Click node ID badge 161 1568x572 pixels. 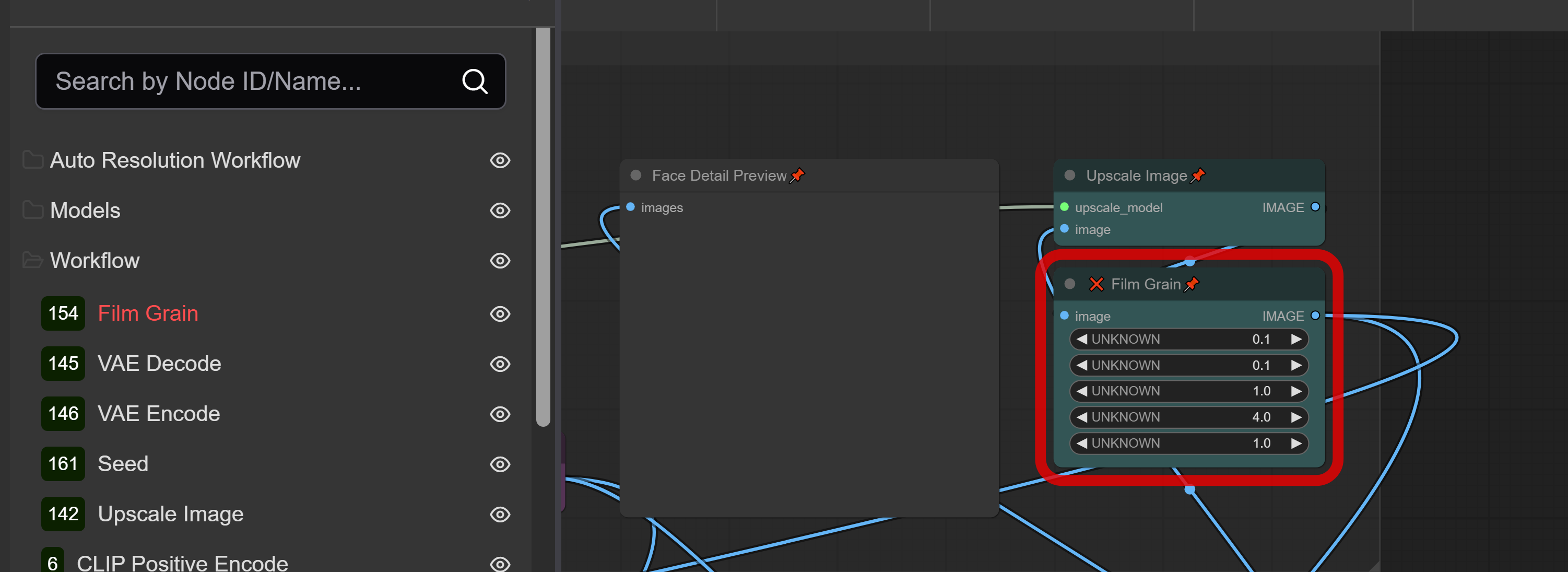tap(63, 463)
